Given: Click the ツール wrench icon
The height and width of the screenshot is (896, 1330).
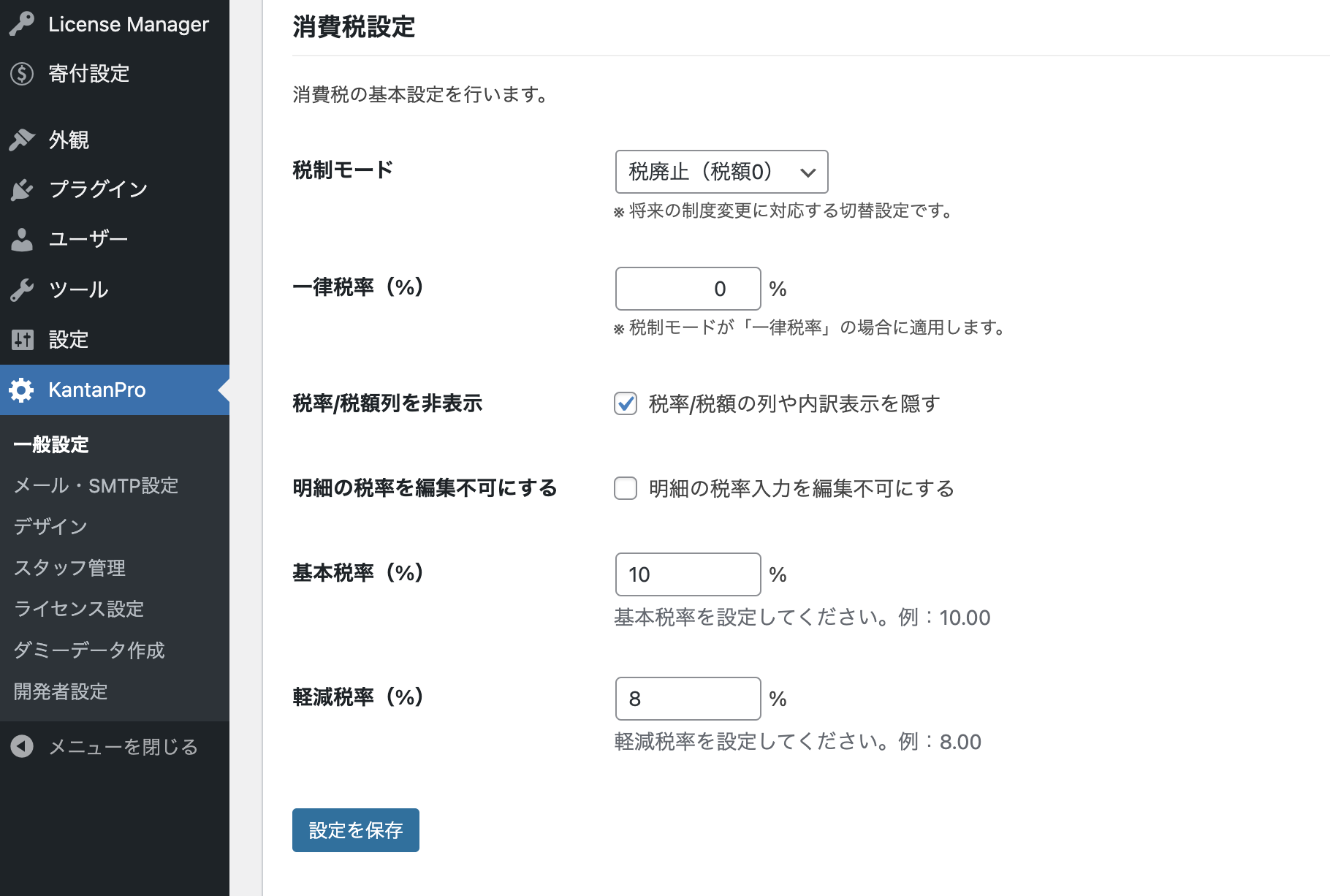Looking at the screenshot, I should pyautogui.click(x=22, y=289).
